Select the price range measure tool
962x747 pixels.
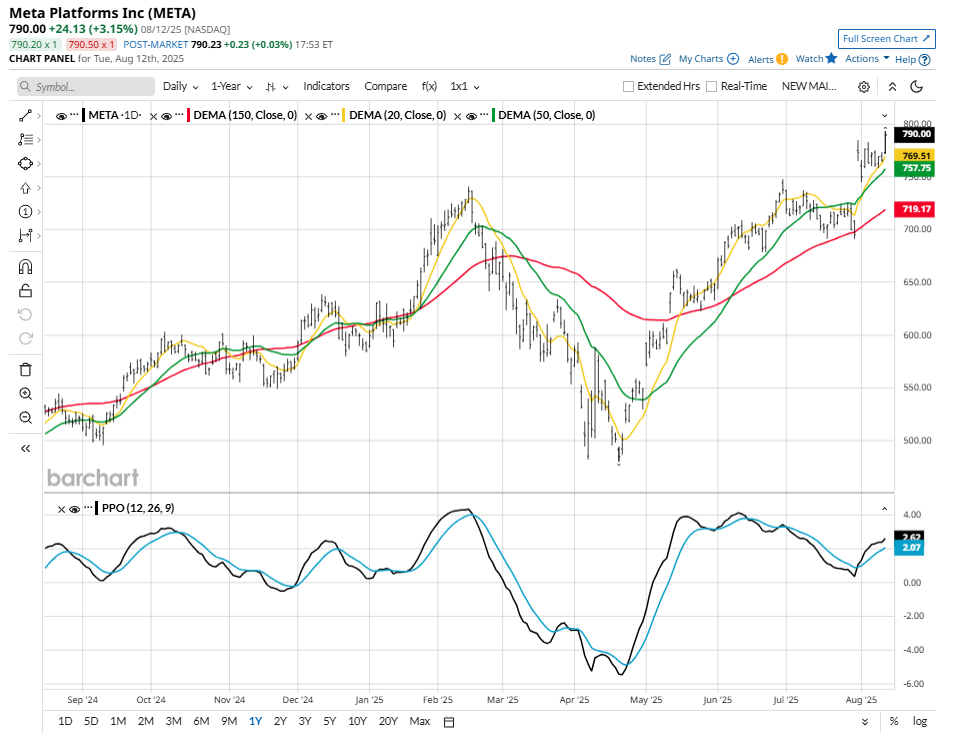click(x=25, y=236)
